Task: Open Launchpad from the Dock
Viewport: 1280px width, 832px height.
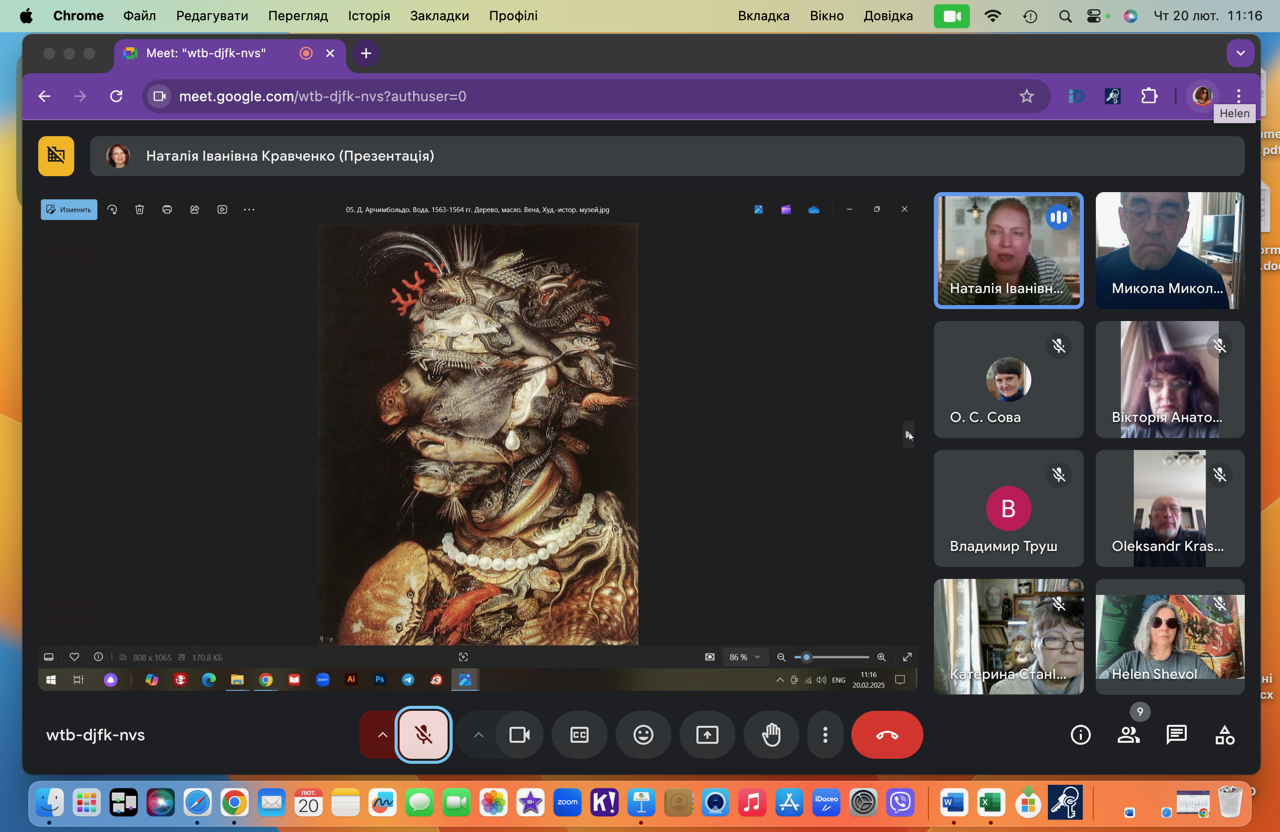Action: pyautogui.click(x=87, y=802)
